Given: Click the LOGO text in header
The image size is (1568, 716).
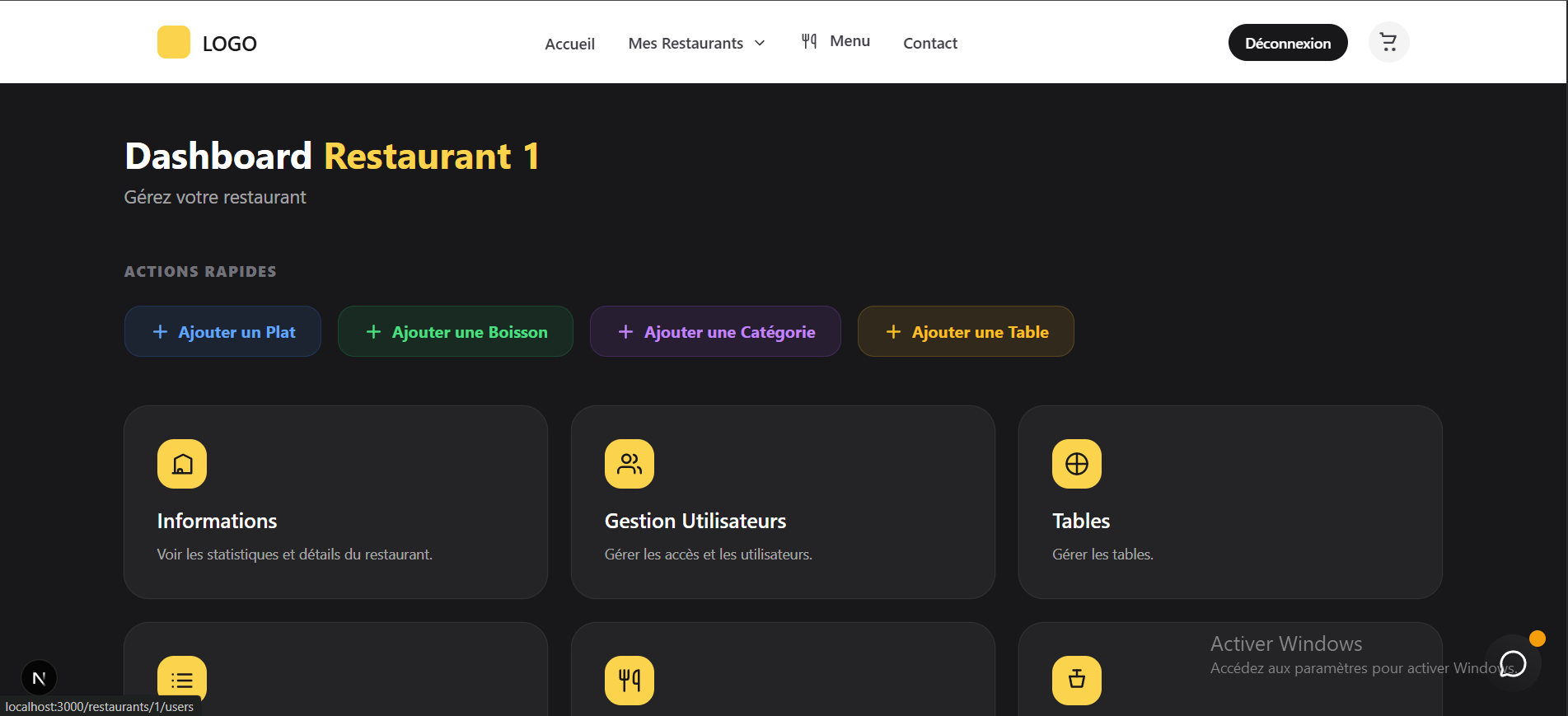Looking at the screenshot, I should tap(230, 44).
